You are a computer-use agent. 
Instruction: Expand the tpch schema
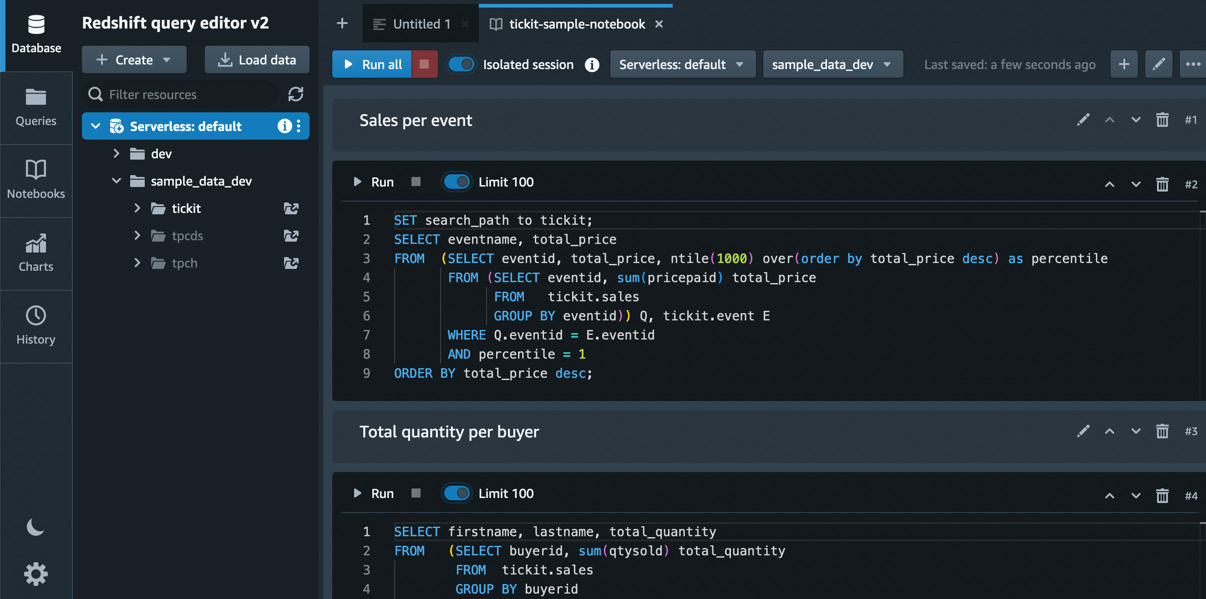[137, 263]
